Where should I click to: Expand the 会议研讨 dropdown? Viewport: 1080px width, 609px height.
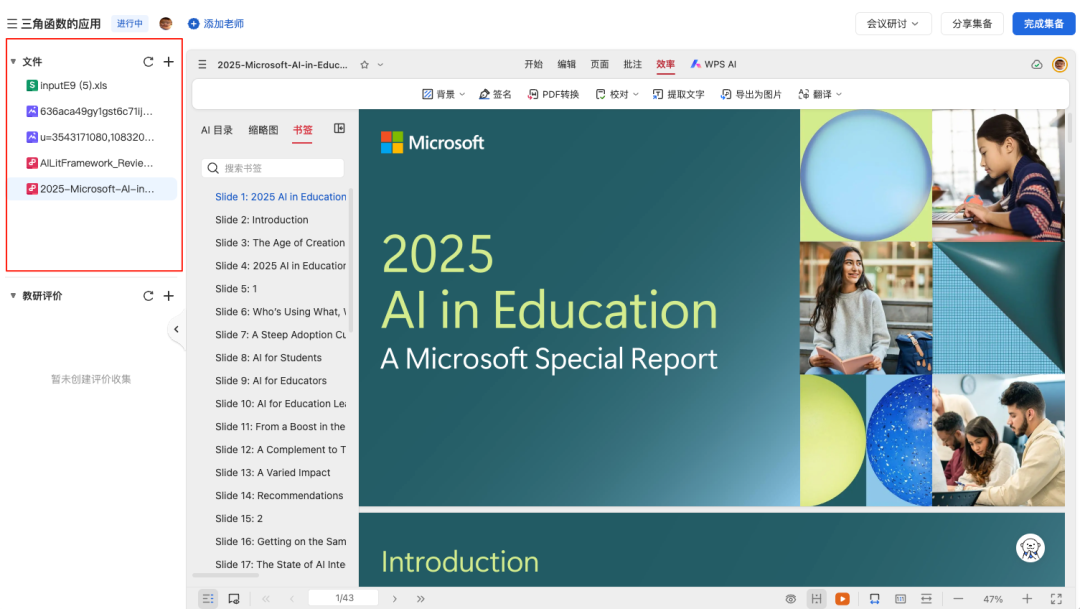(893, 23)
